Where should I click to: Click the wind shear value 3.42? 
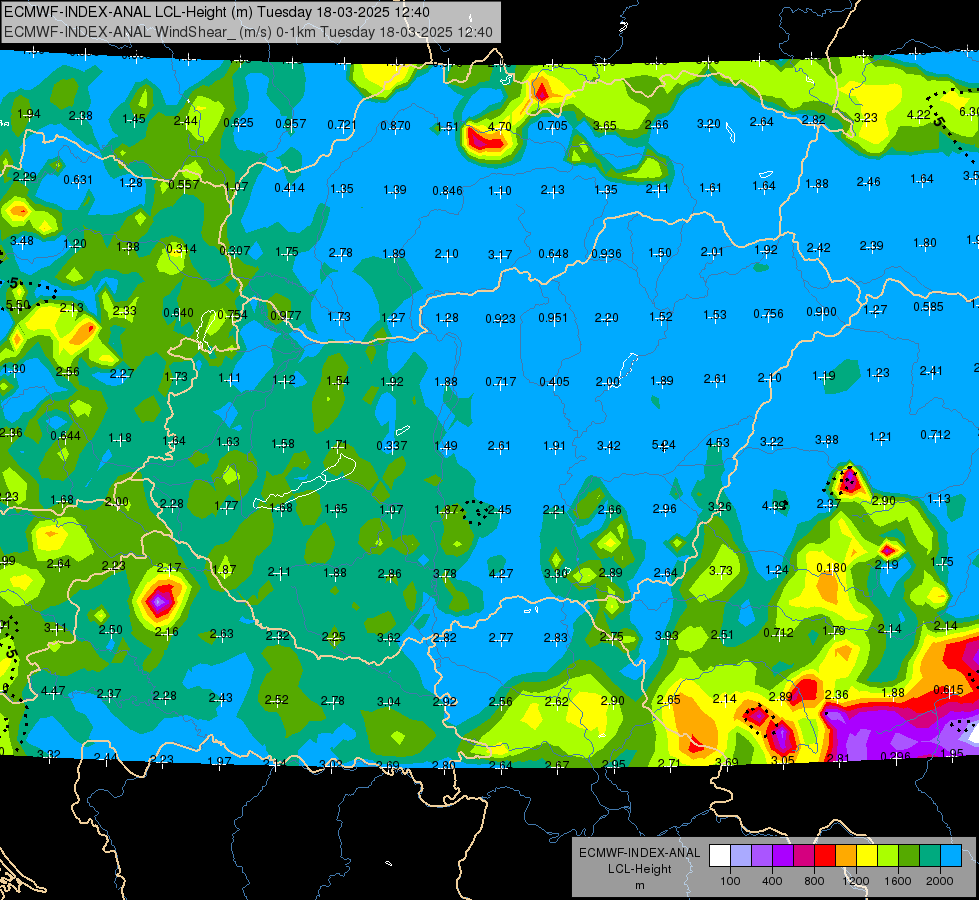[x=609, y=445]
